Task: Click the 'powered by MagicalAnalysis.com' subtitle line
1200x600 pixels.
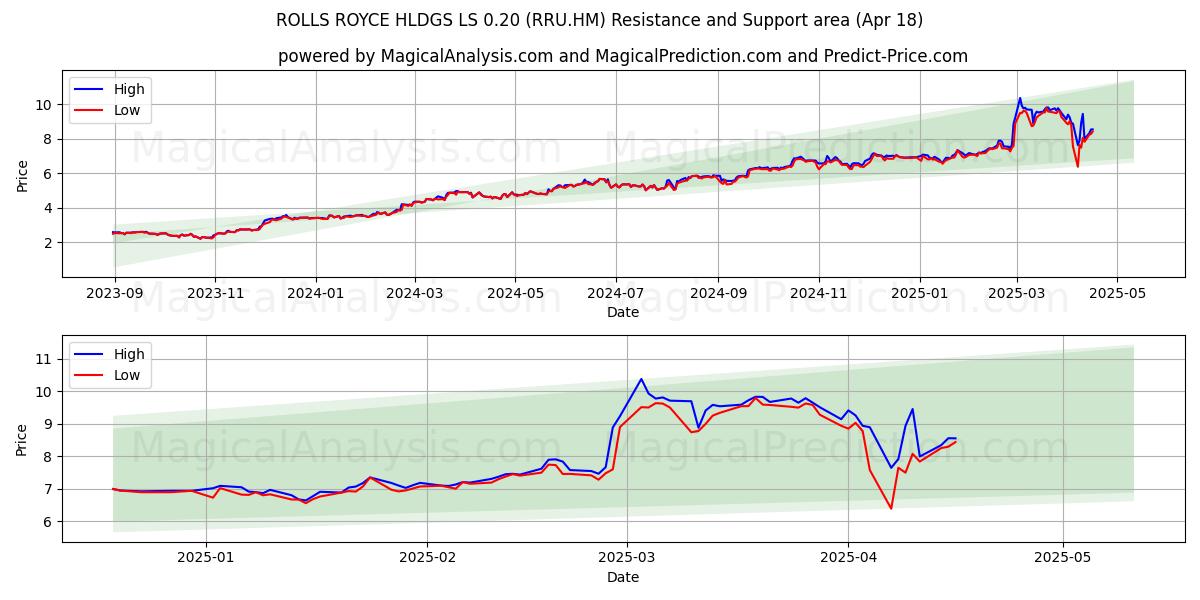Action: click(622, 56)
